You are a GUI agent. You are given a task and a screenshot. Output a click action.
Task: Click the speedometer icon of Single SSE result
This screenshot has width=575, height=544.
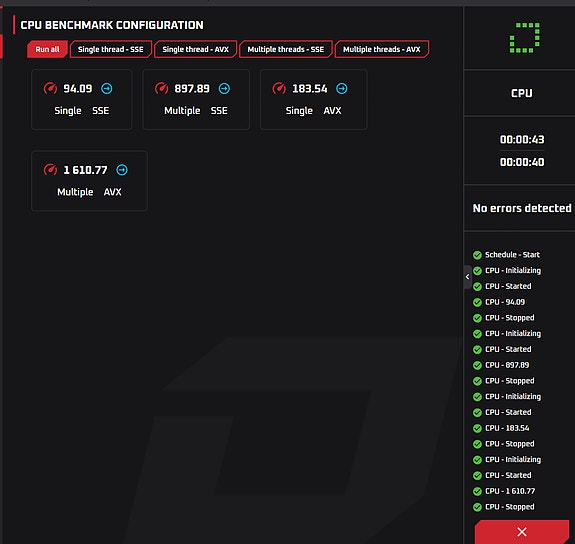50,88
